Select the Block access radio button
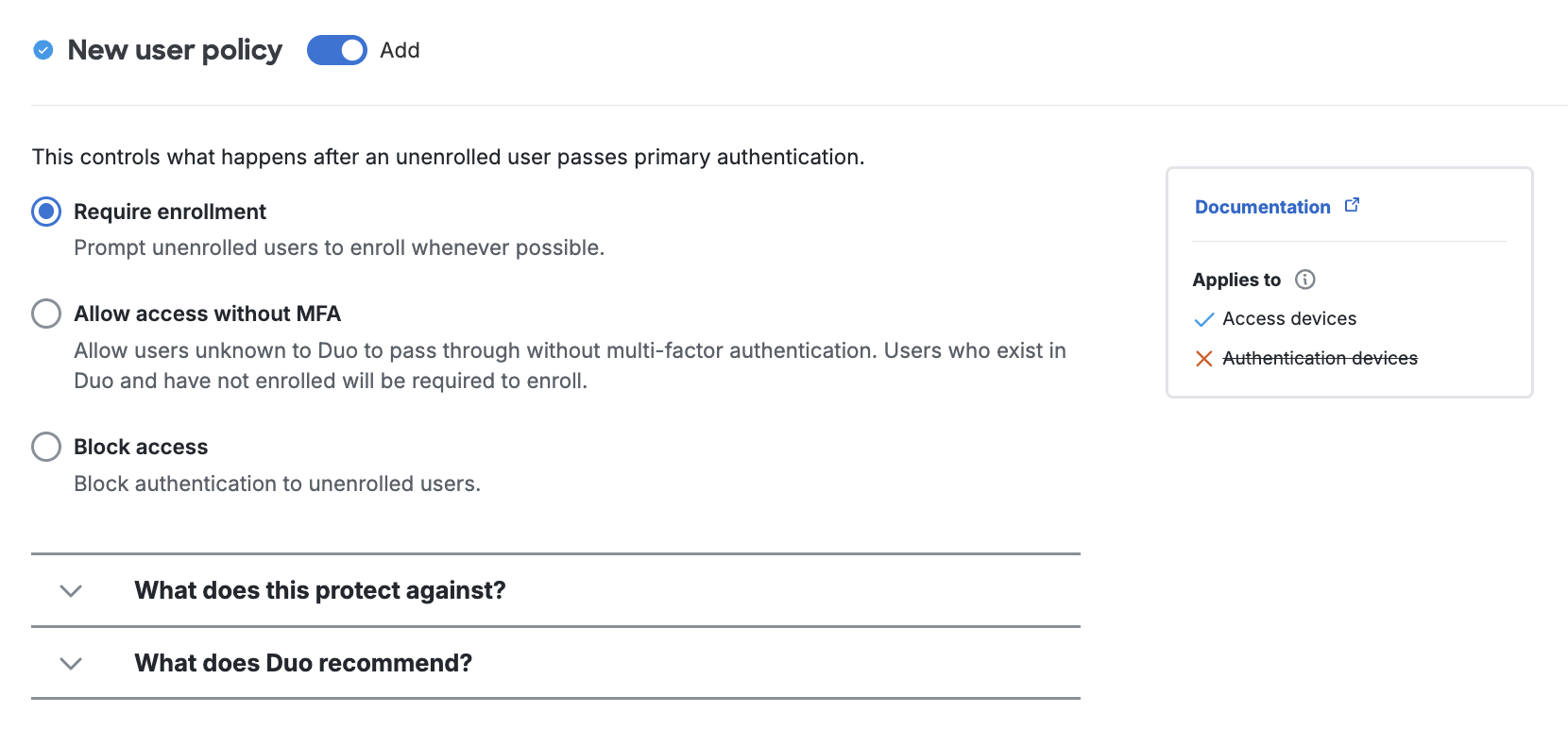 click(x=45, y=447)
